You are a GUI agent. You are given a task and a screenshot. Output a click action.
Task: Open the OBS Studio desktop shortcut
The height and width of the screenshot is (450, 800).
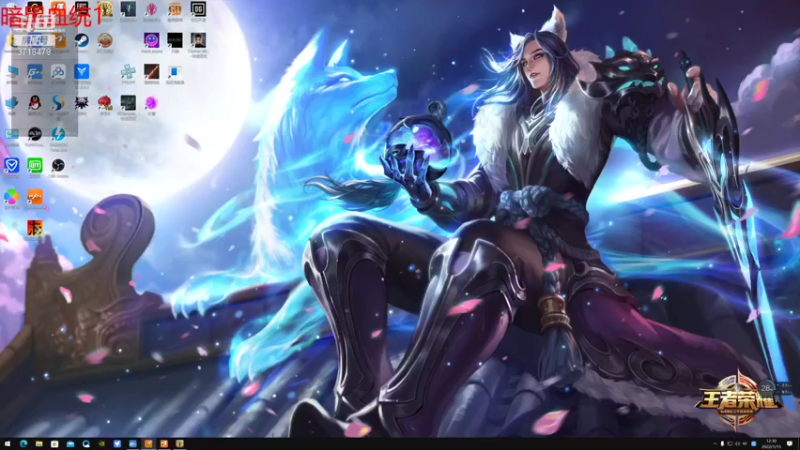(58, 165)
